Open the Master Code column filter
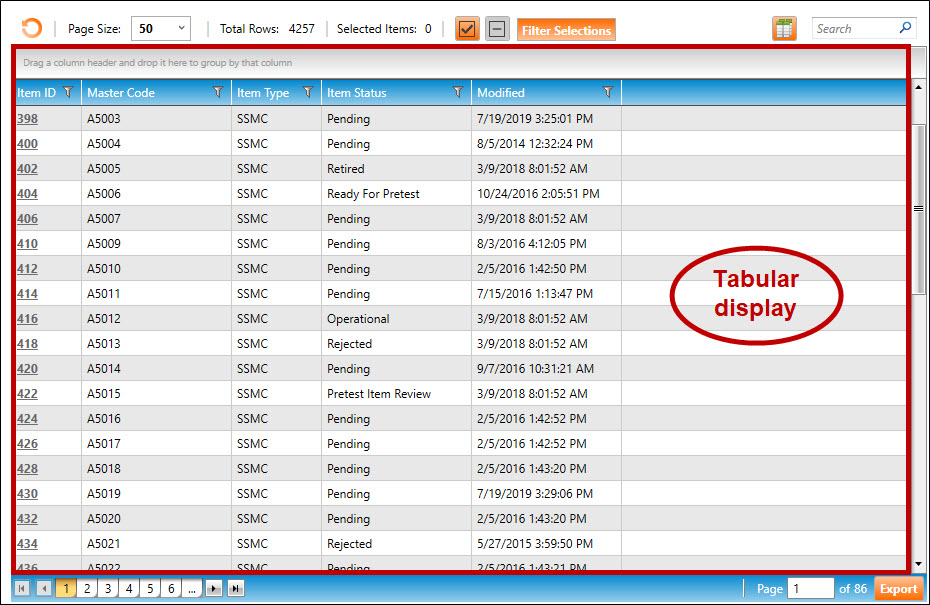 click(218, 93)
